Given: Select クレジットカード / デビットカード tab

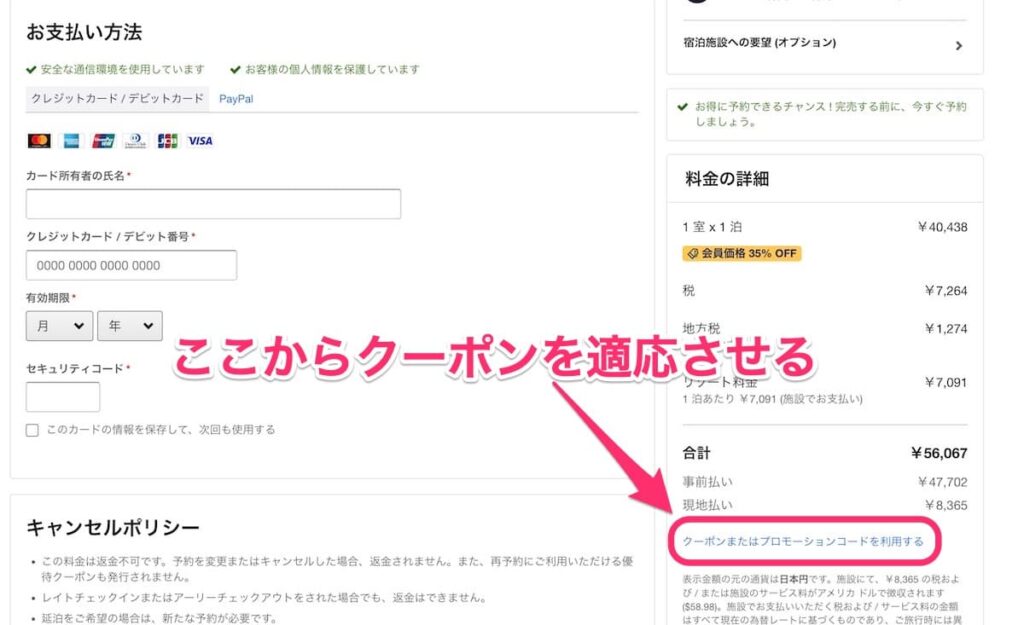Looking at the screenshot, I should click(x=117, y=99).
